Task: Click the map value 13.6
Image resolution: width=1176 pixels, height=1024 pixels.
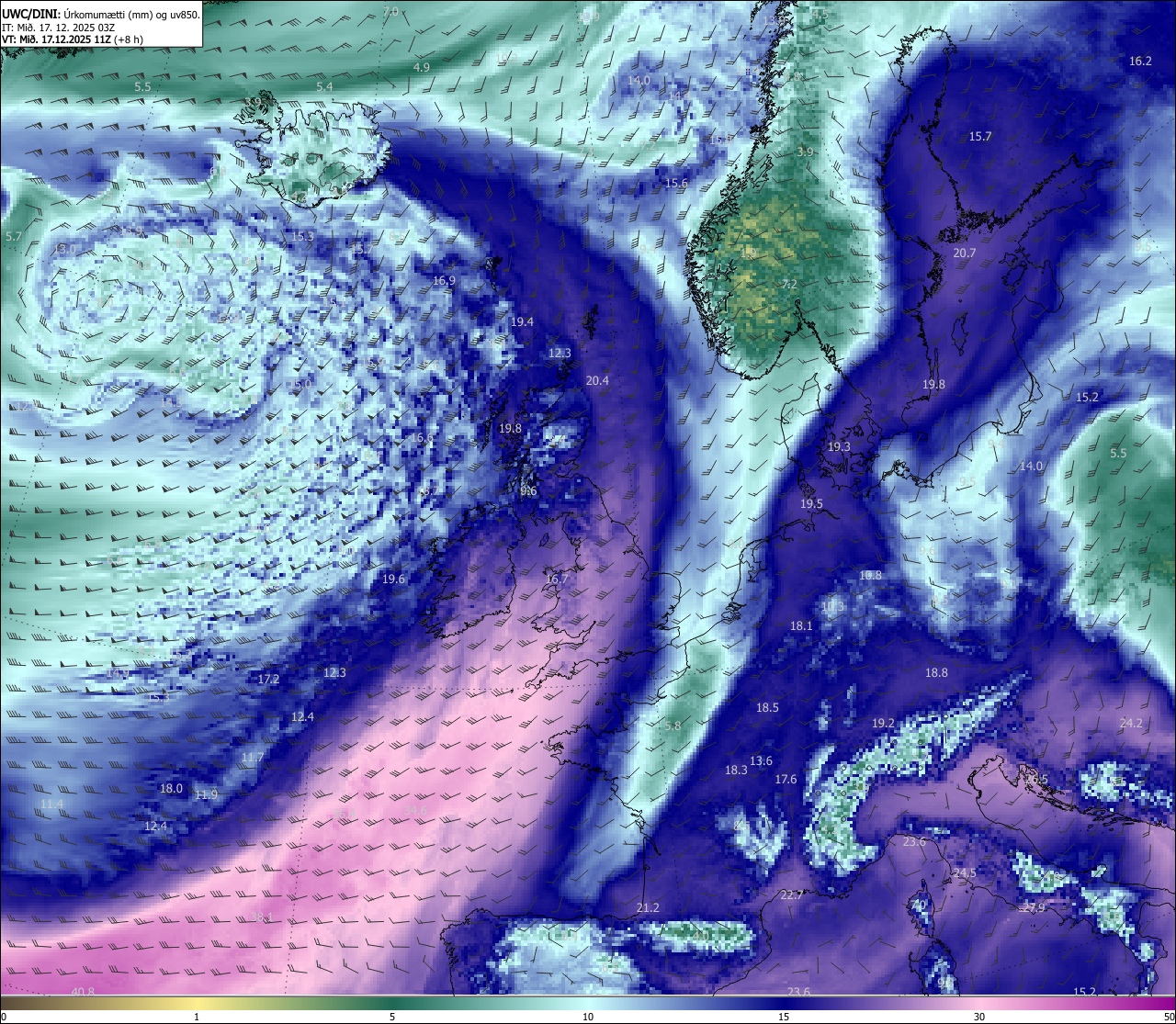Action: [761, 760]
